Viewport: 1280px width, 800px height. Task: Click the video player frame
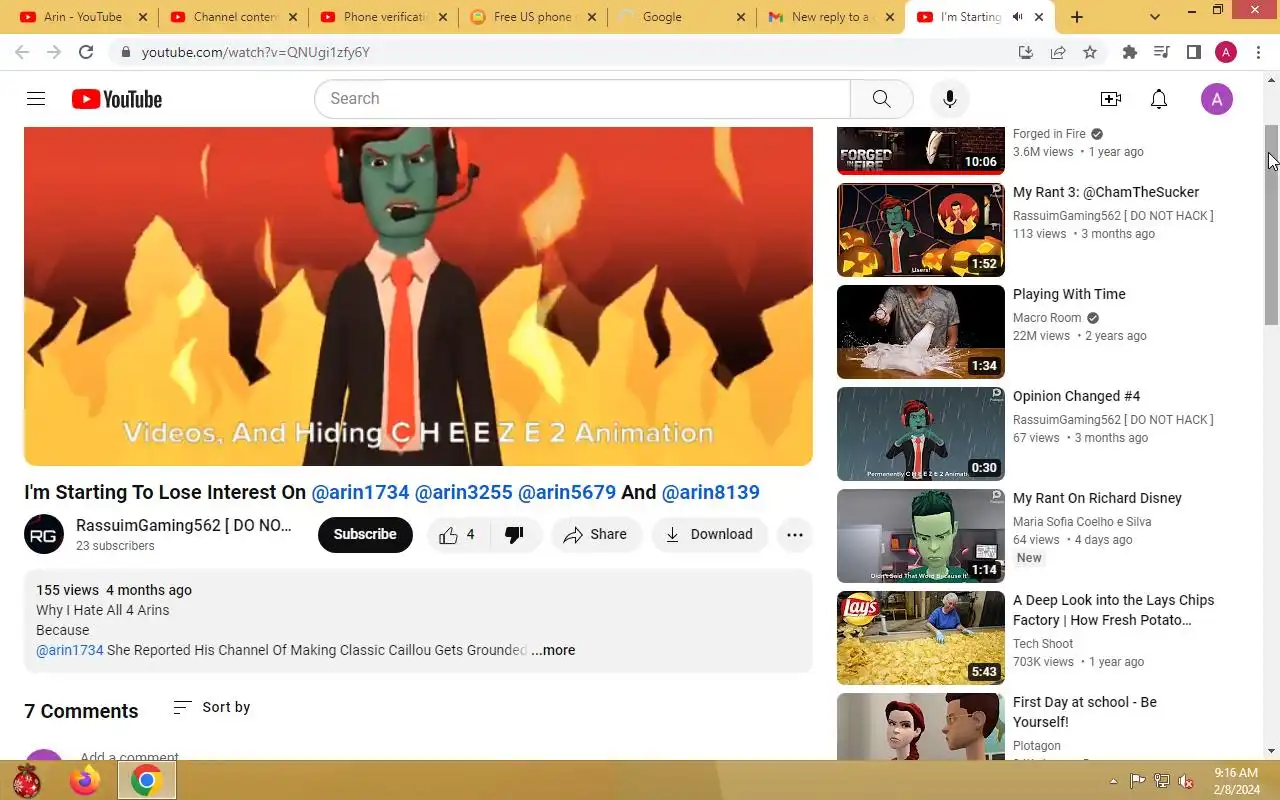point(418,296)
